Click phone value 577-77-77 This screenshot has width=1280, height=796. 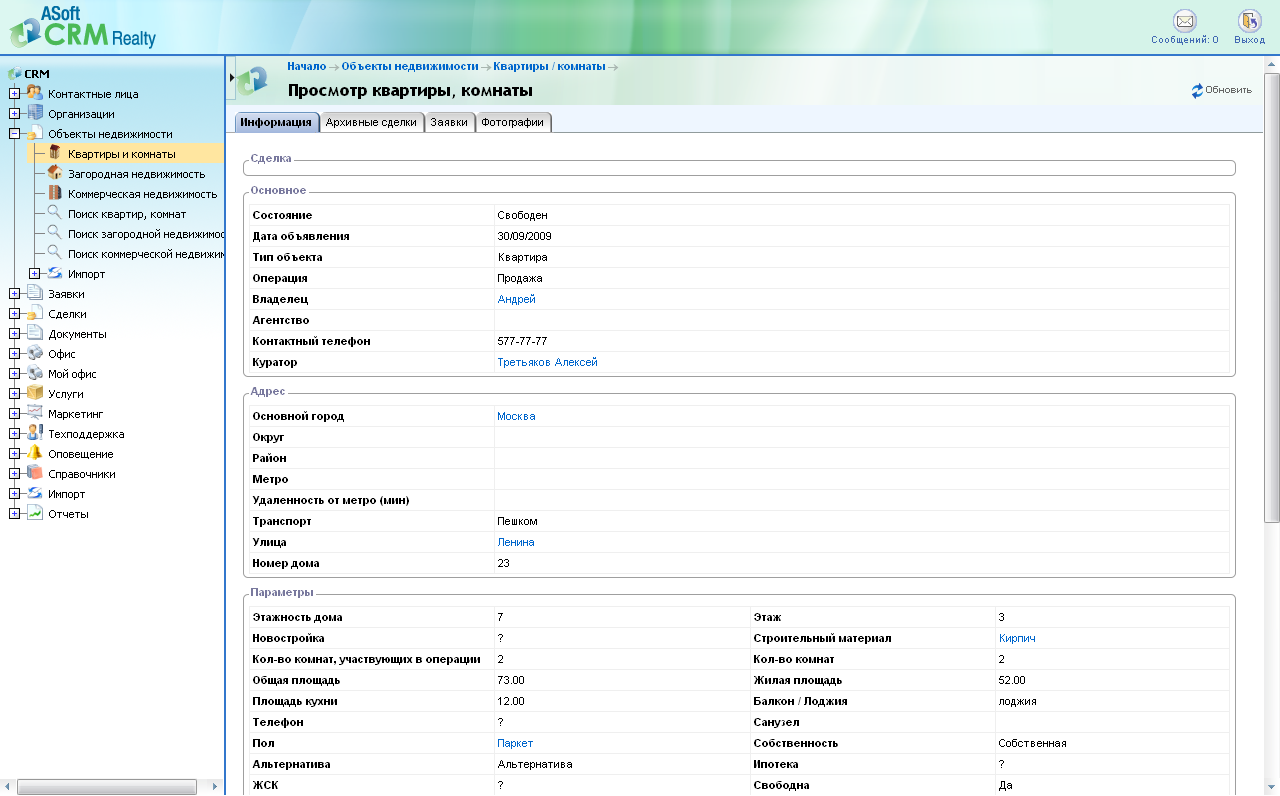coord(522,341)
